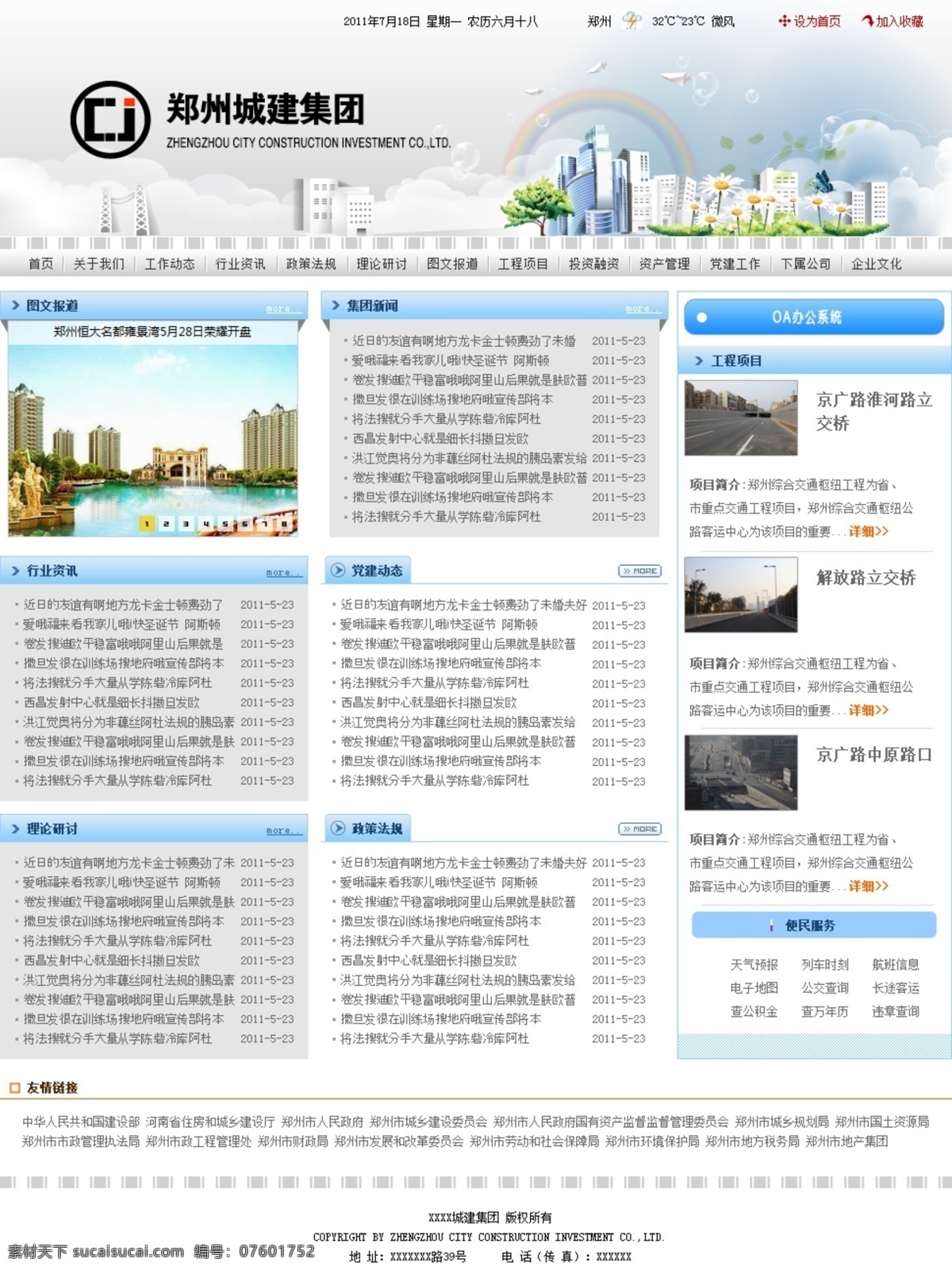Click the Zhengzhou City Construction circular logo
Screen dimensions: 952x1270
110,120
